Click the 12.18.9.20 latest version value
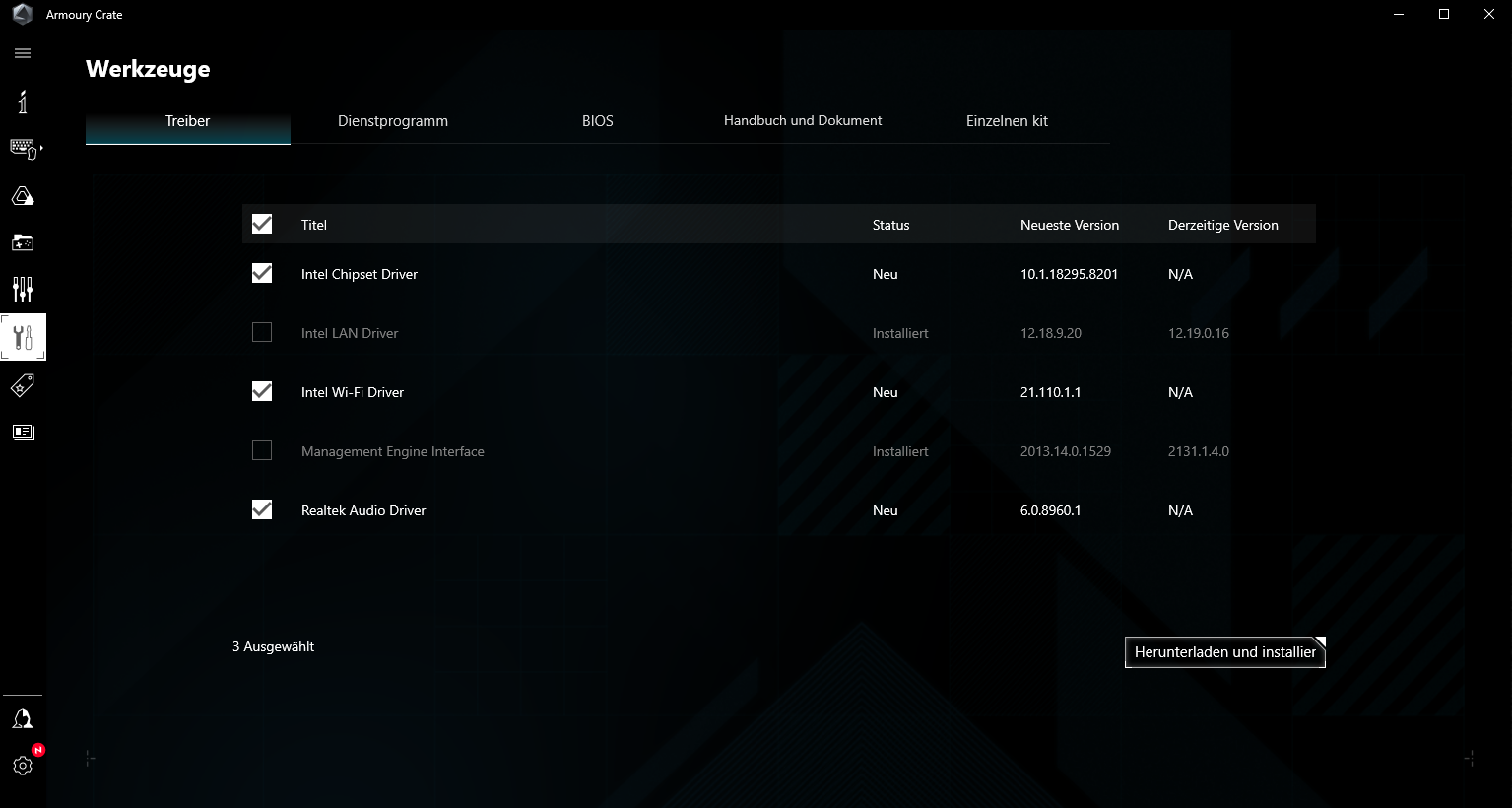This screenshot has height=808, width=1512. tap(1051, 333)
